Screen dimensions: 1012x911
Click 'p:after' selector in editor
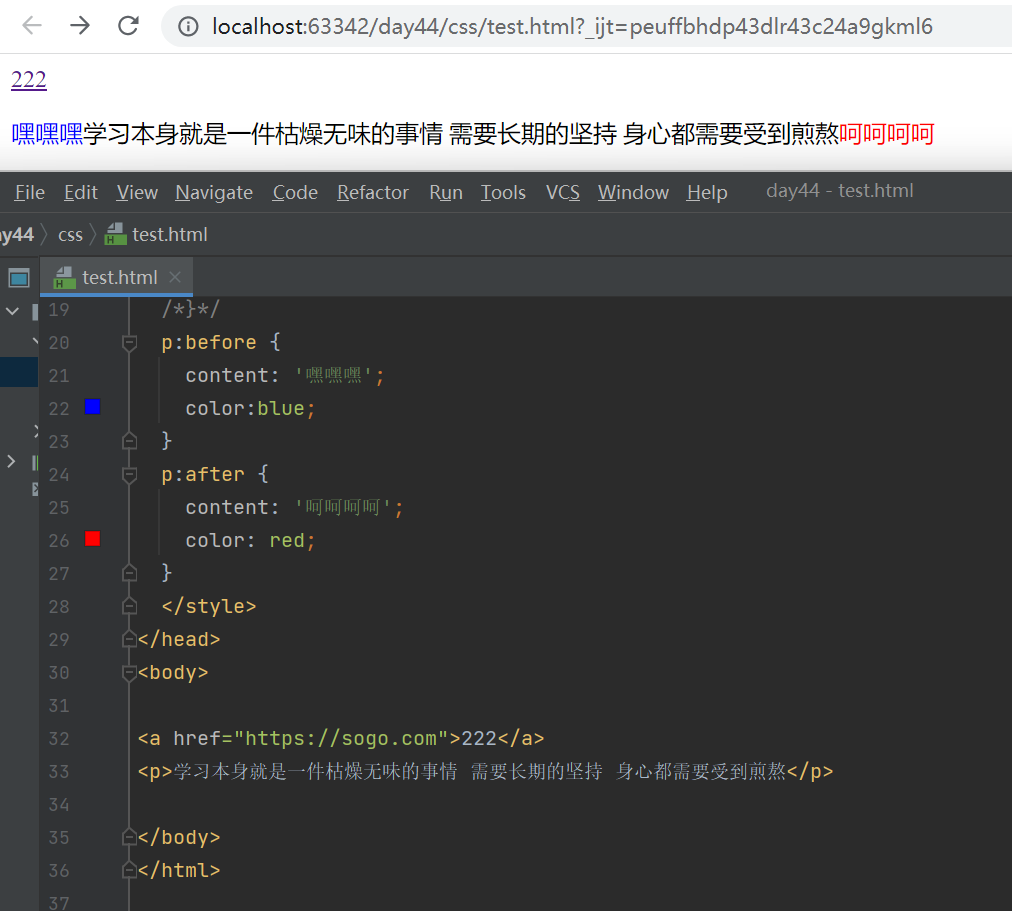click(203, 474)
